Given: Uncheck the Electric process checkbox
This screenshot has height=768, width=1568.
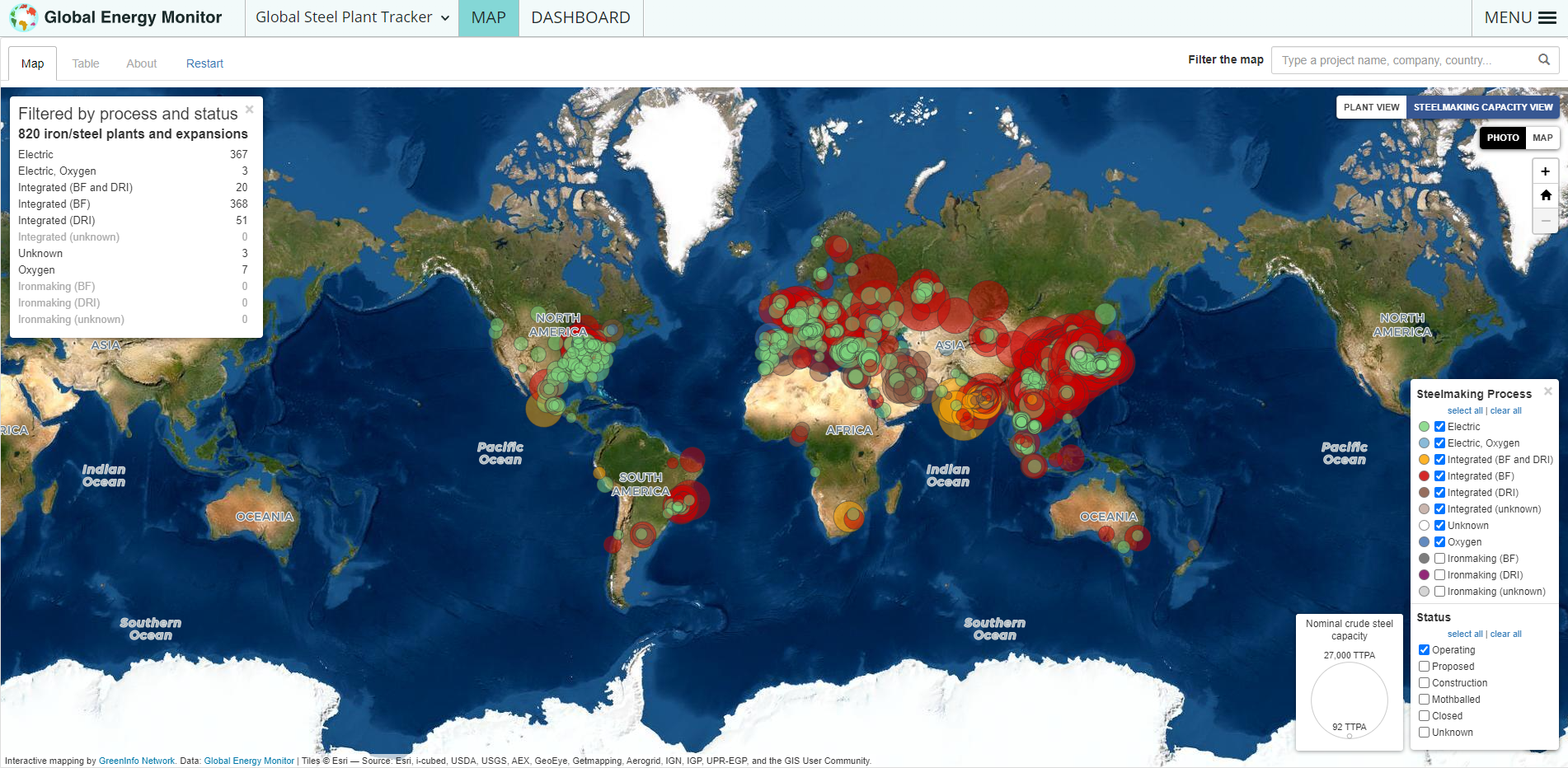Looking at the screenshot, I should pyautogui.click(x=1439, y=427).
